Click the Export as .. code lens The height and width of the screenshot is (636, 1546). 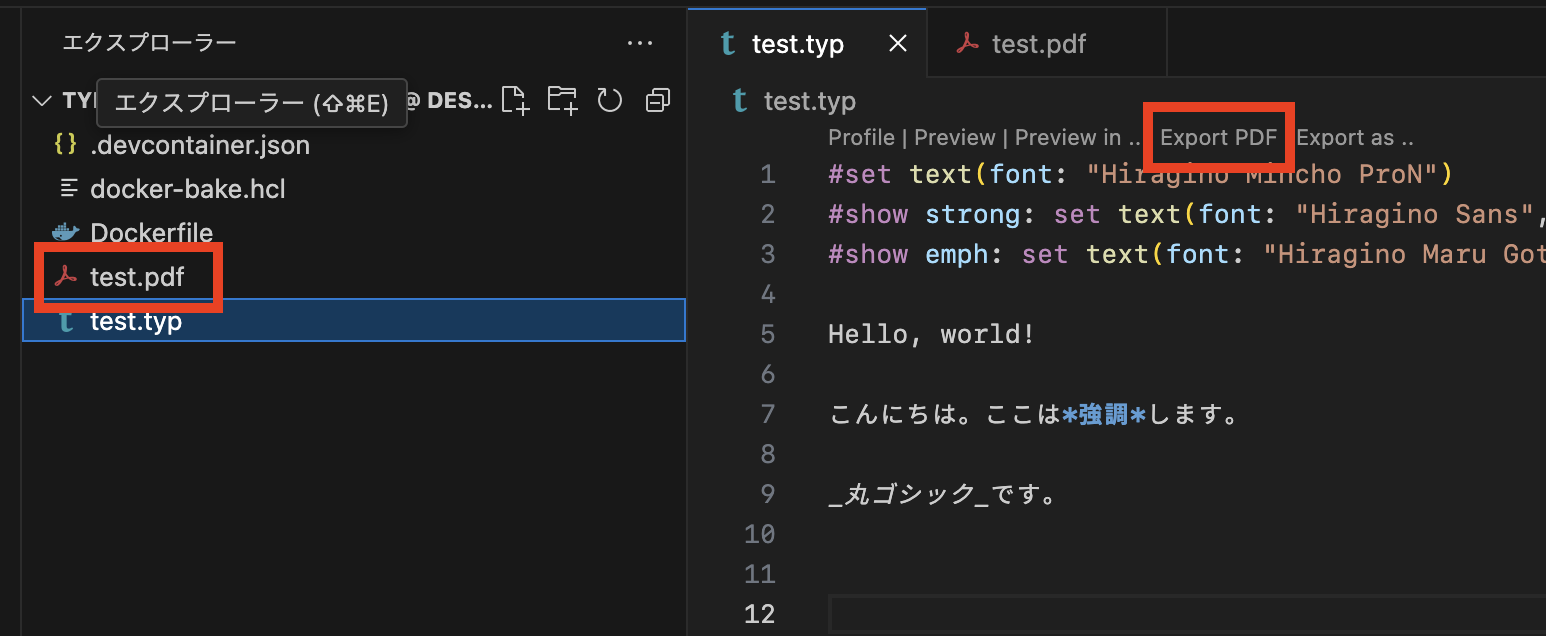pyautogui.click(x=1355, y=137)
